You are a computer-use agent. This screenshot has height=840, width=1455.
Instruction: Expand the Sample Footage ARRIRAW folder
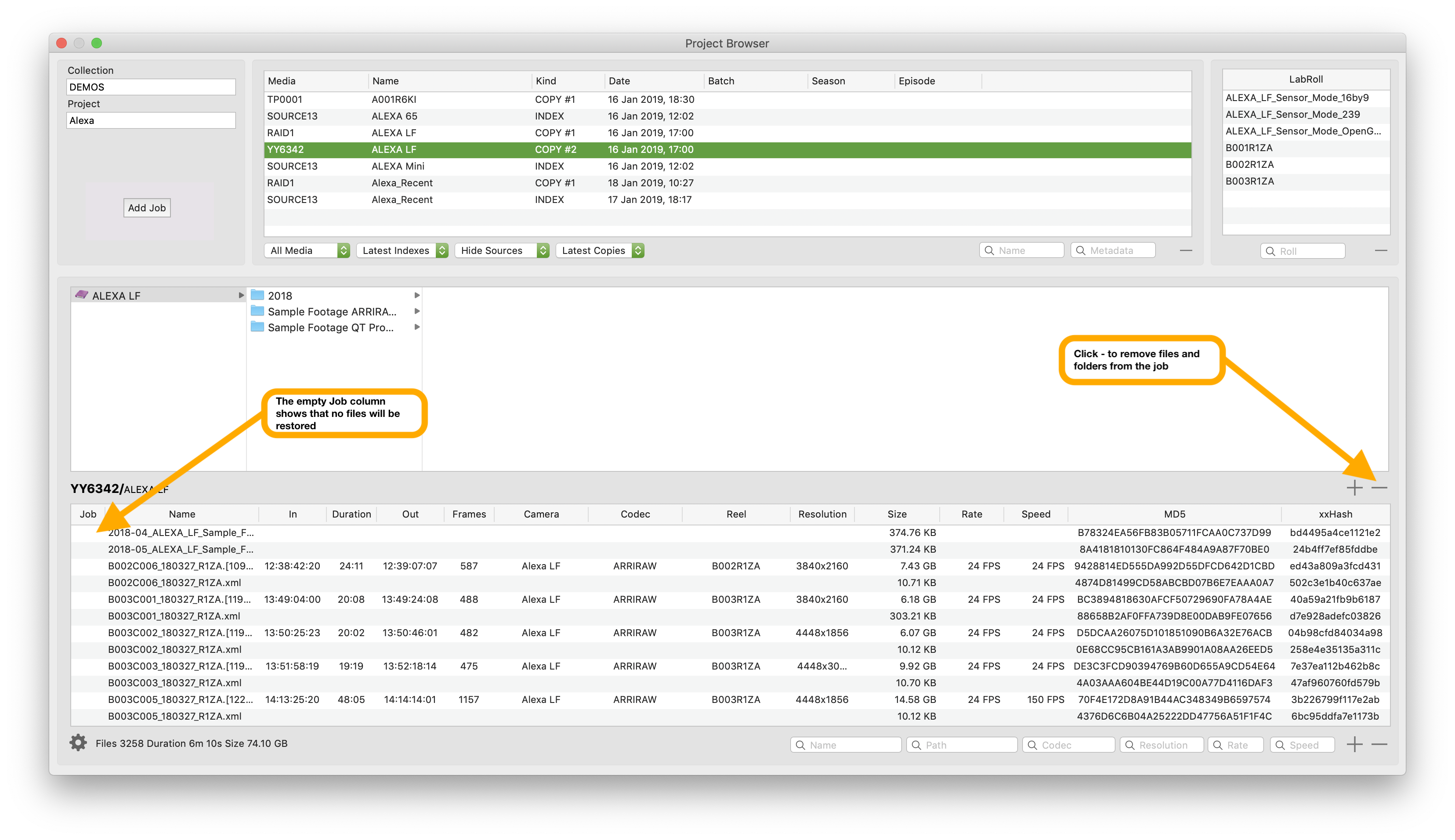click(416, 311)
